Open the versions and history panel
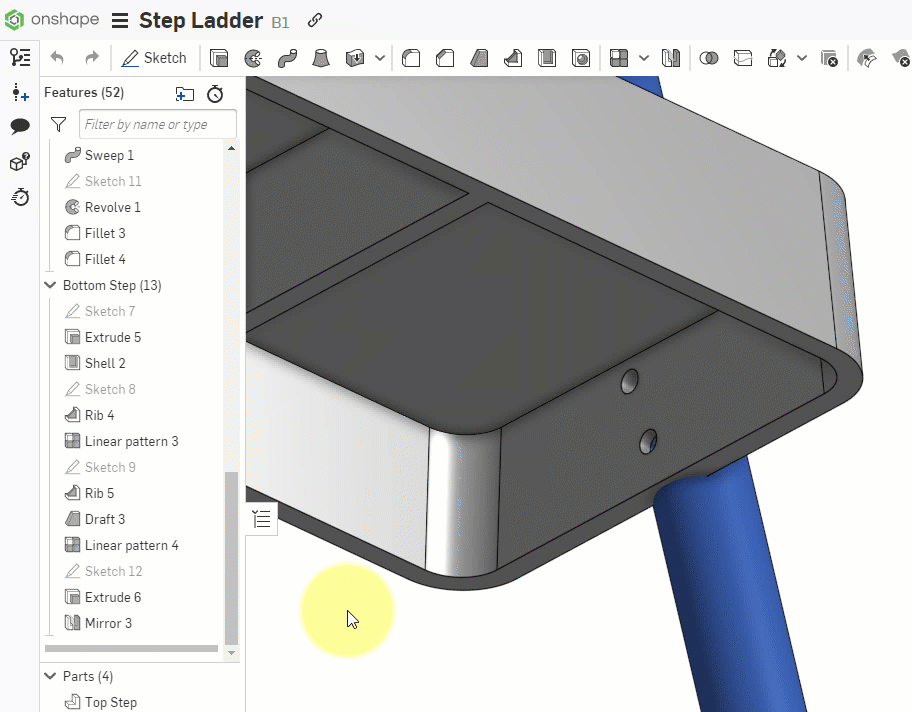The height and width of the screenshot is (712, 912). (20, 197)
